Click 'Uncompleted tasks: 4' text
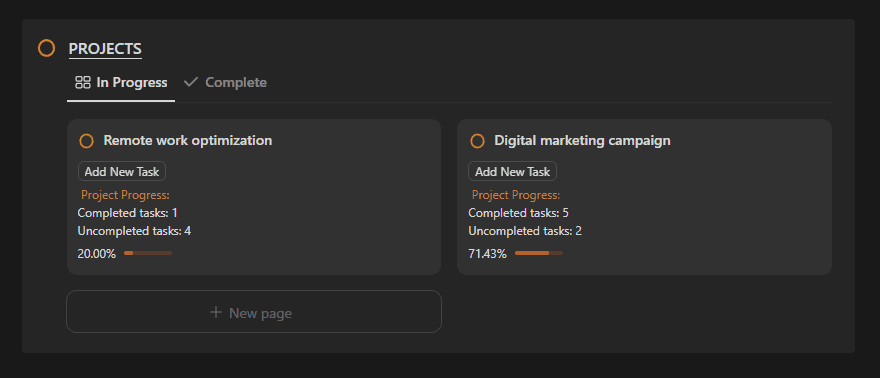Image resolution: width=880 pixels, height=378 pixels. (134, 231)
